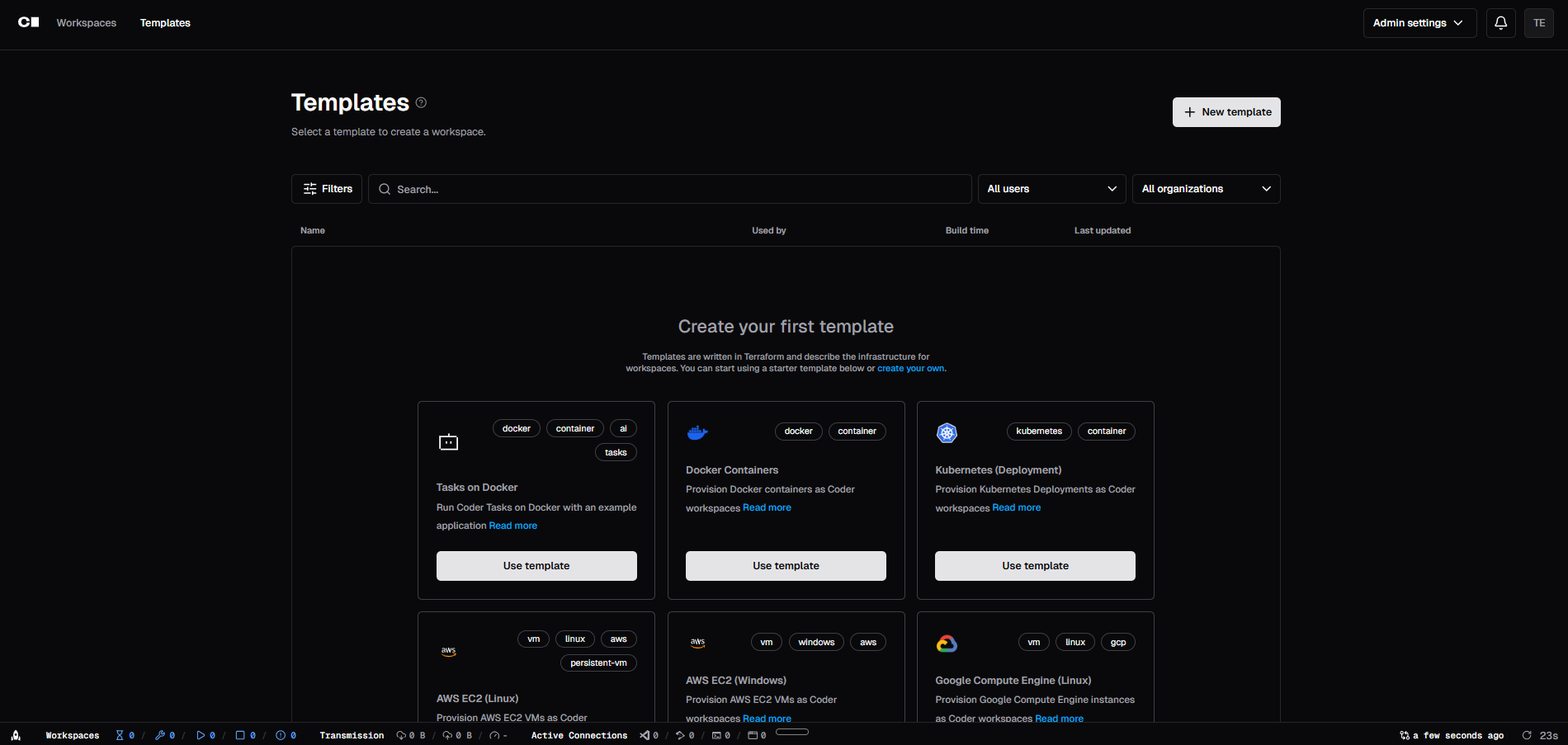Click Use template under Docker Containers

coord(785,565)
